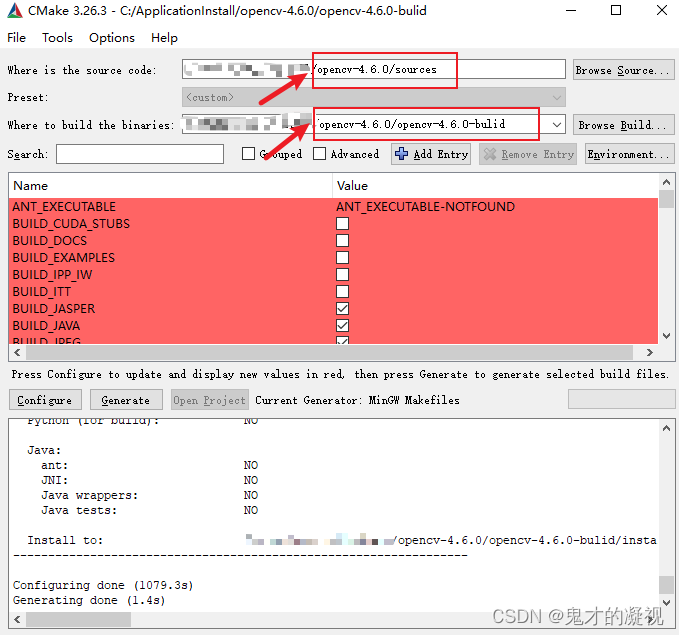Click the Browse Build button
Viewport: 679px width, 635px height.
pyautogui.click(x=623, y=125)
